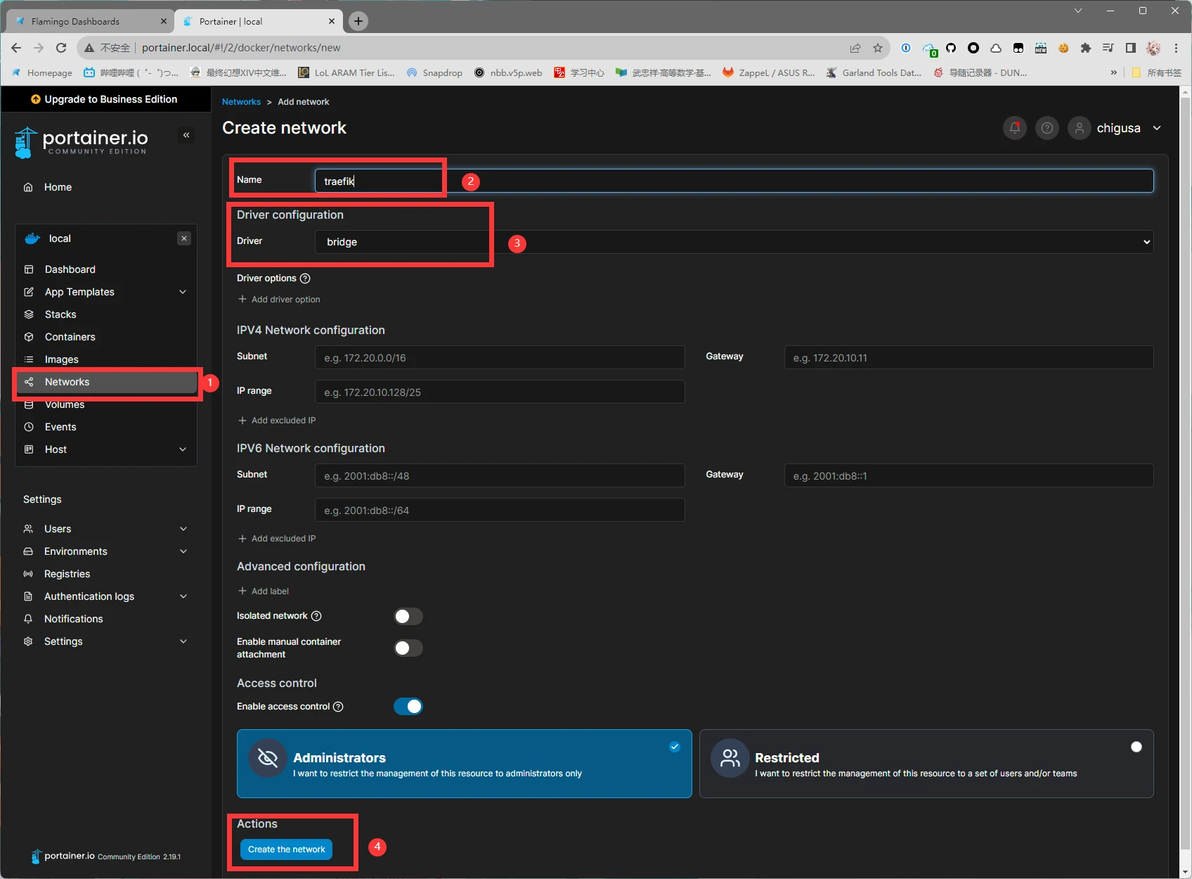
Task: Open the browser tab search chevron
Action: (1077, 11)
